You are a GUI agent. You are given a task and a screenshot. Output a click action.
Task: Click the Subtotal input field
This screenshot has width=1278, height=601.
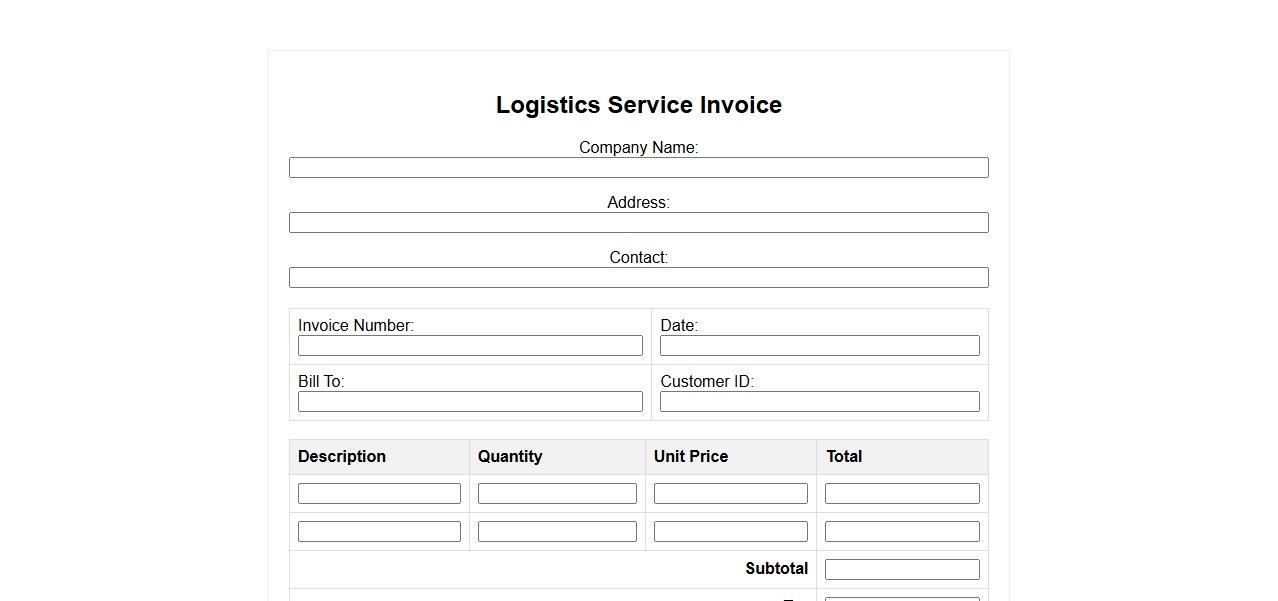901,570
